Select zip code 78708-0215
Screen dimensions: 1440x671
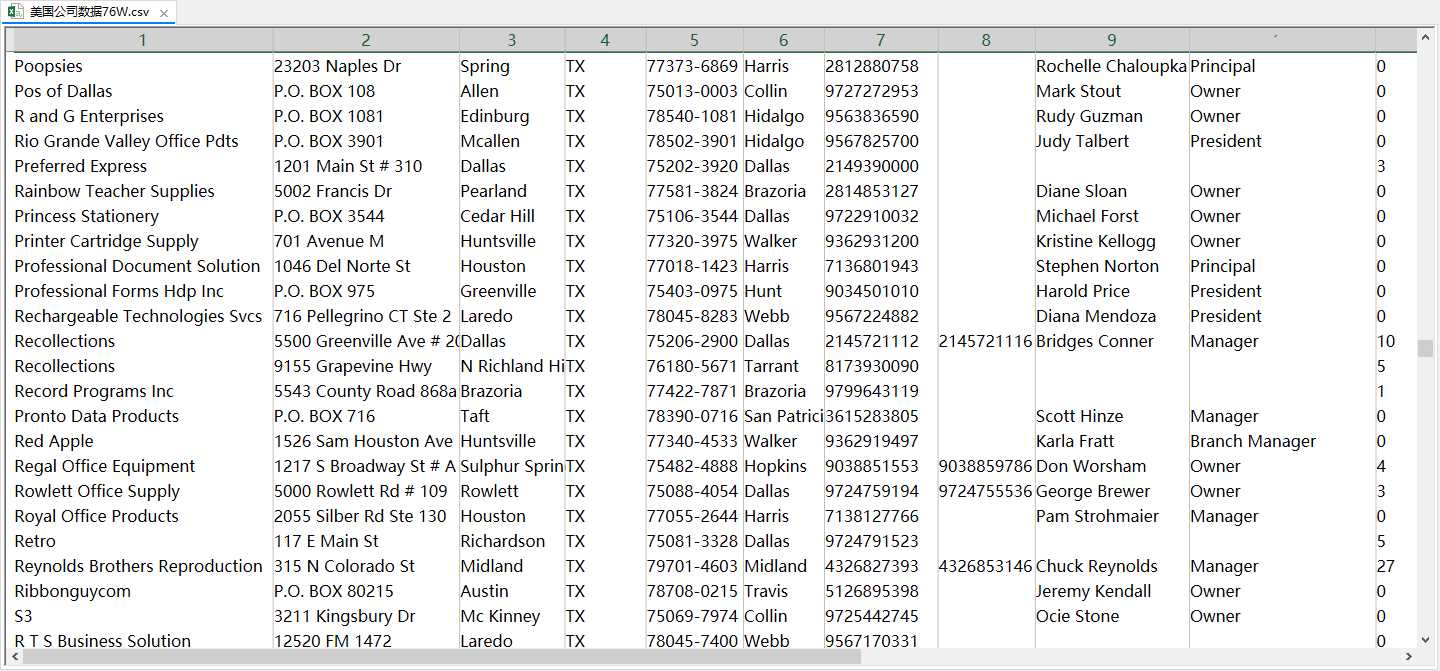pyautogui.click(x=694, y=591)
